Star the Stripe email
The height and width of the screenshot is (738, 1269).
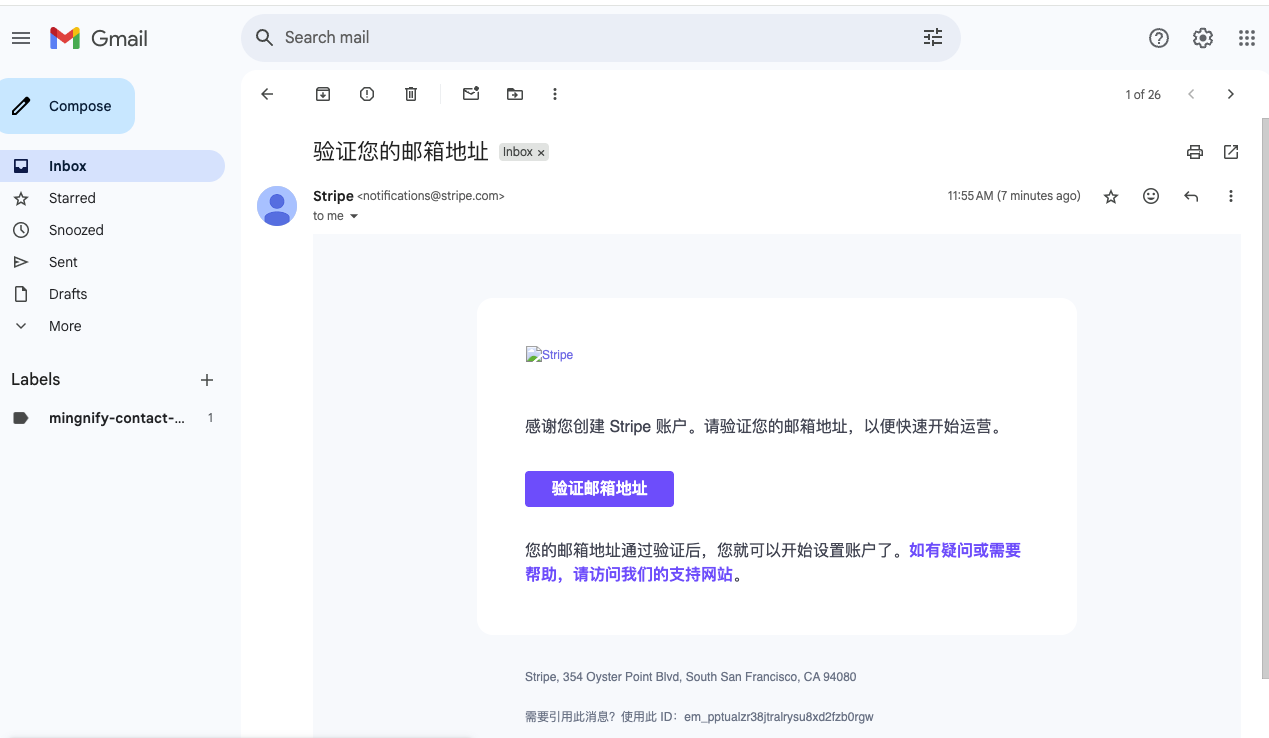point(1110,196)
